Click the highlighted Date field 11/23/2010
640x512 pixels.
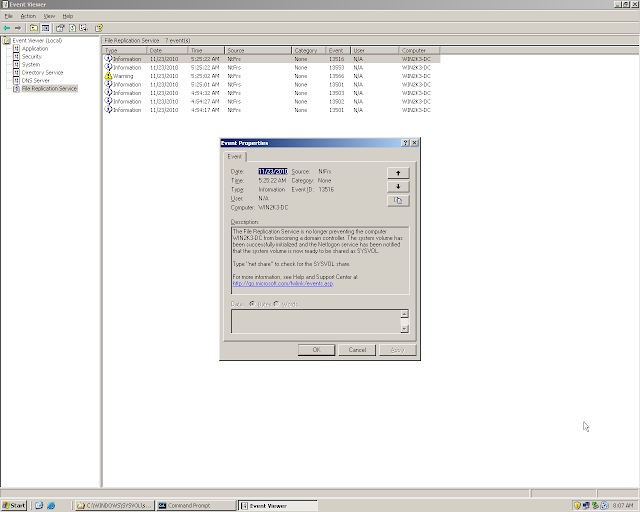coord(273,171)
